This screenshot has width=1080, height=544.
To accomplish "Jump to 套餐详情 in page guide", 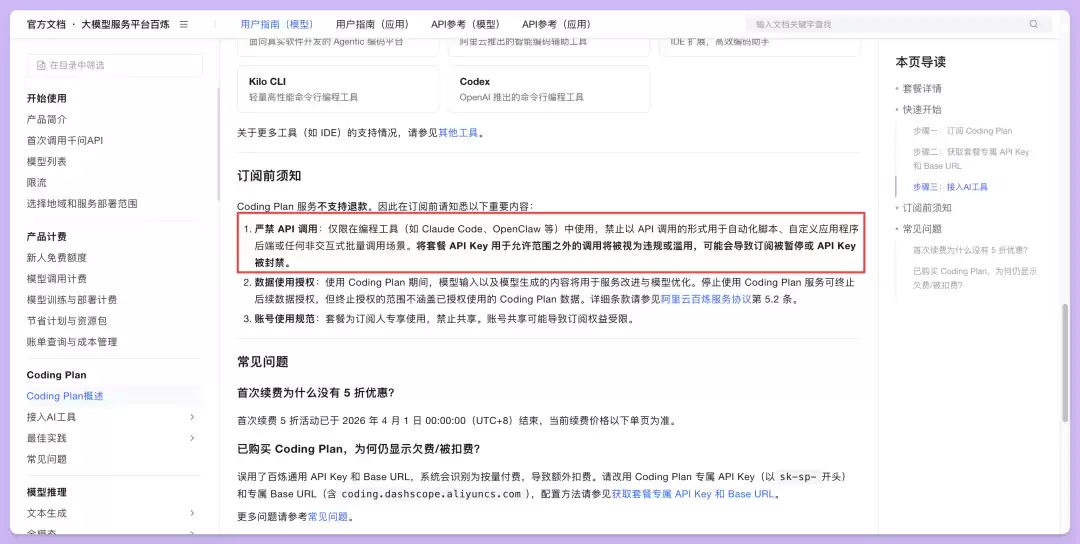I will (x=922, y=89).
